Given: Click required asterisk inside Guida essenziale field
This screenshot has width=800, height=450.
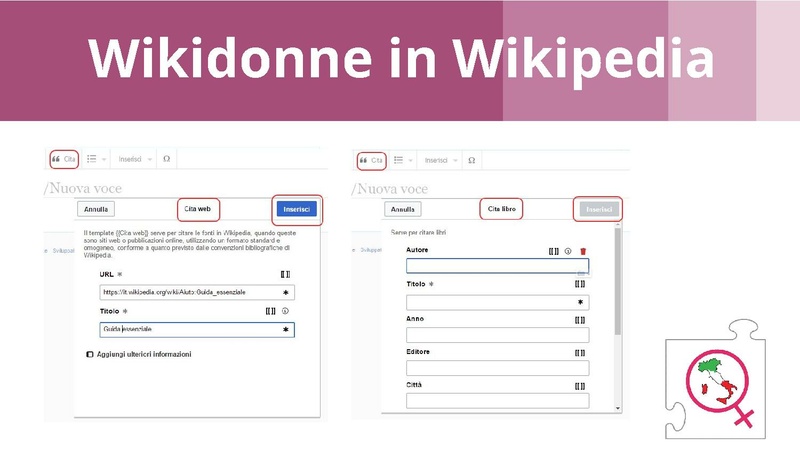Looking at the screenshot, I should [286, 330].
